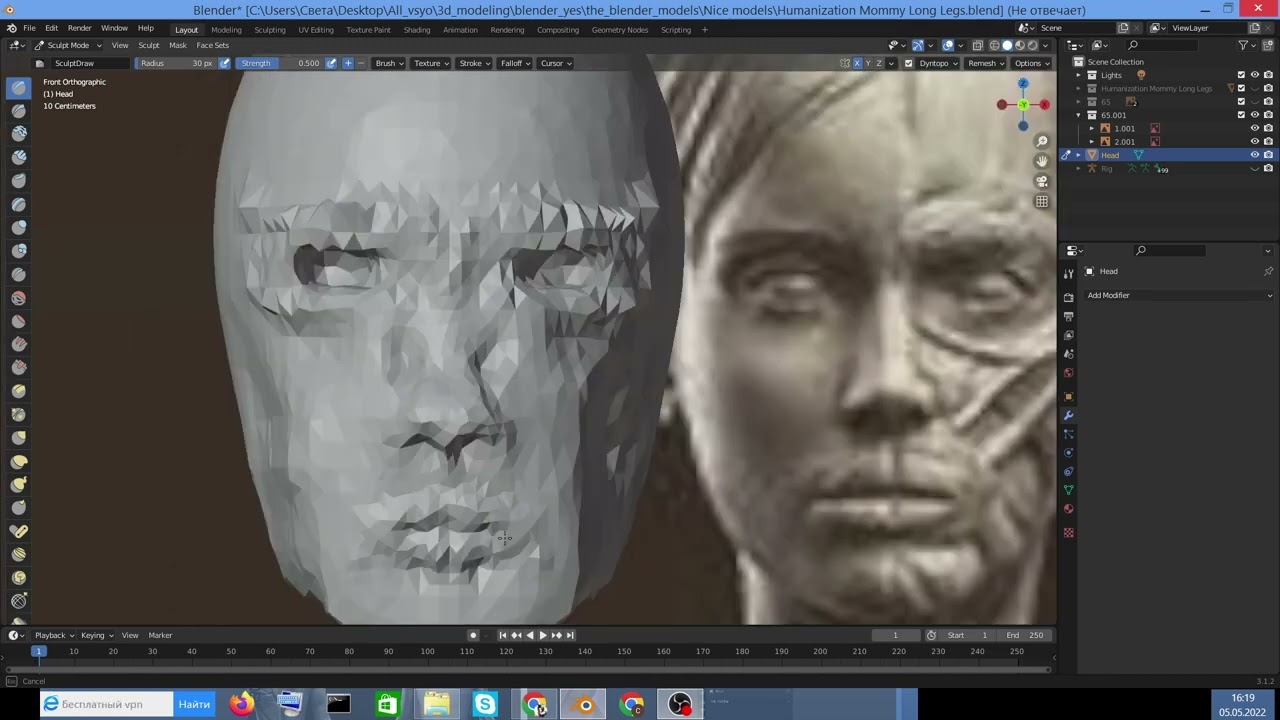Select the Draw Sharp brush tool

18,110
